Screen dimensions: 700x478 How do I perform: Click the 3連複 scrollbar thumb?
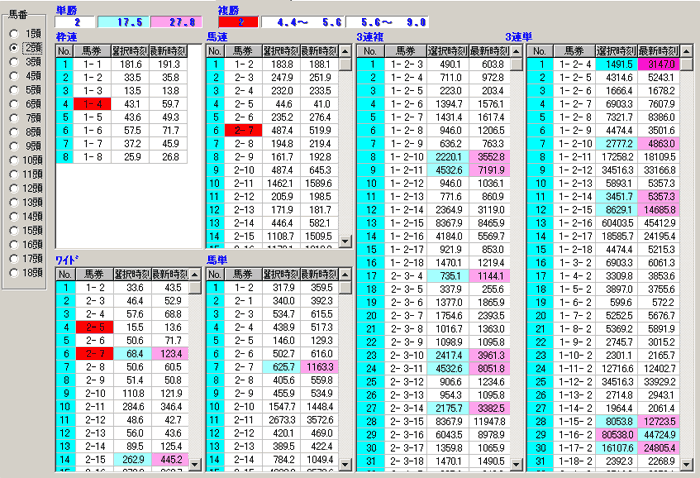tap(517, 64)
